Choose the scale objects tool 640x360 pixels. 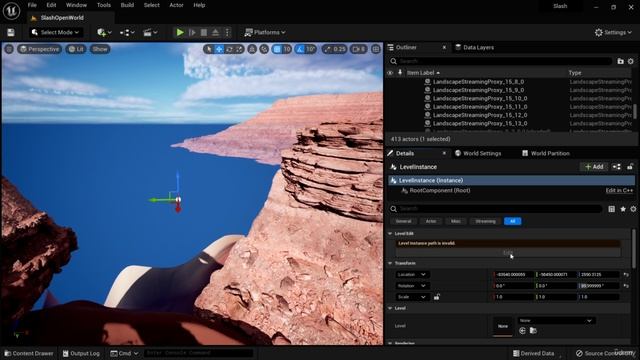pos(239,49)
